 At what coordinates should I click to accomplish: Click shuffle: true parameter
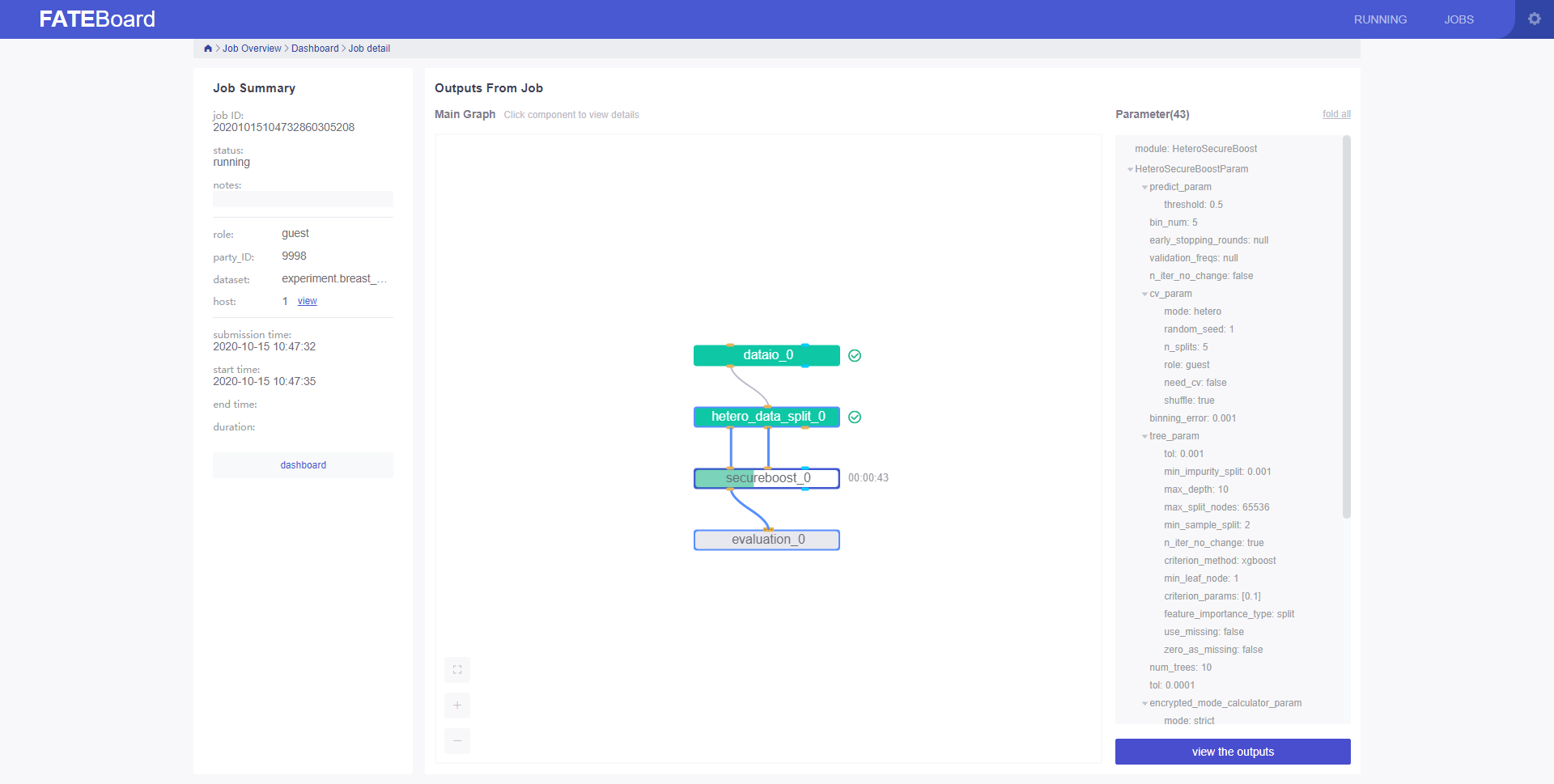(1189, 400)
